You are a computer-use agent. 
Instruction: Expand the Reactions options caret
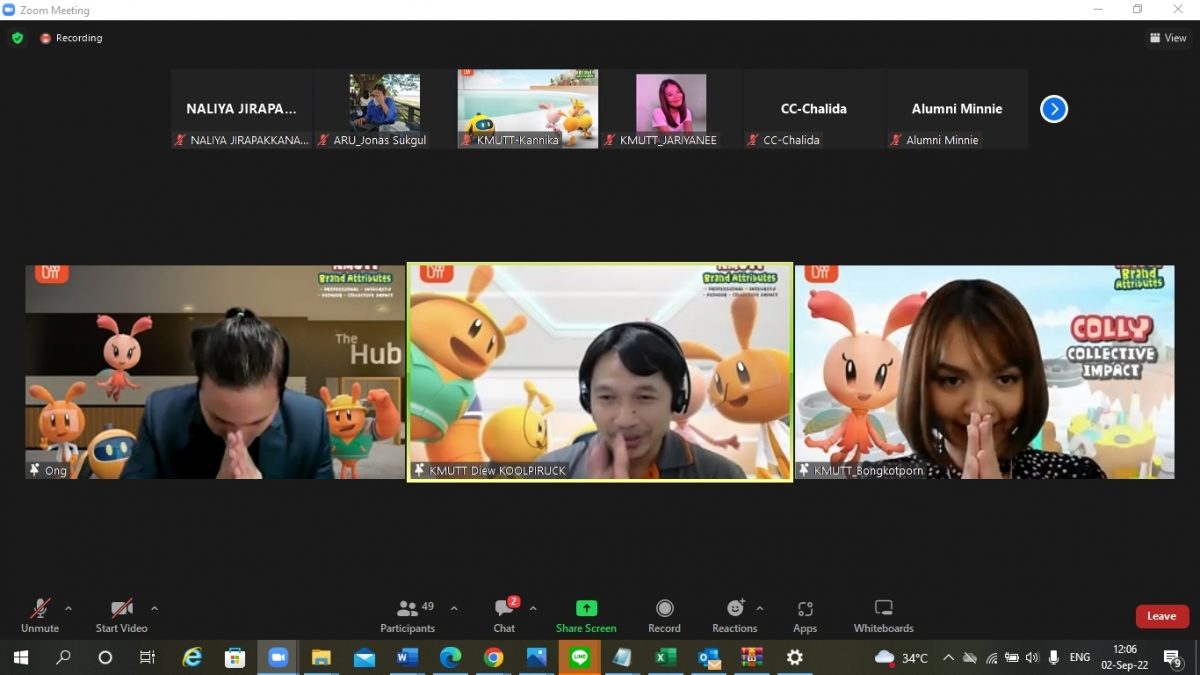pos(760,608)
